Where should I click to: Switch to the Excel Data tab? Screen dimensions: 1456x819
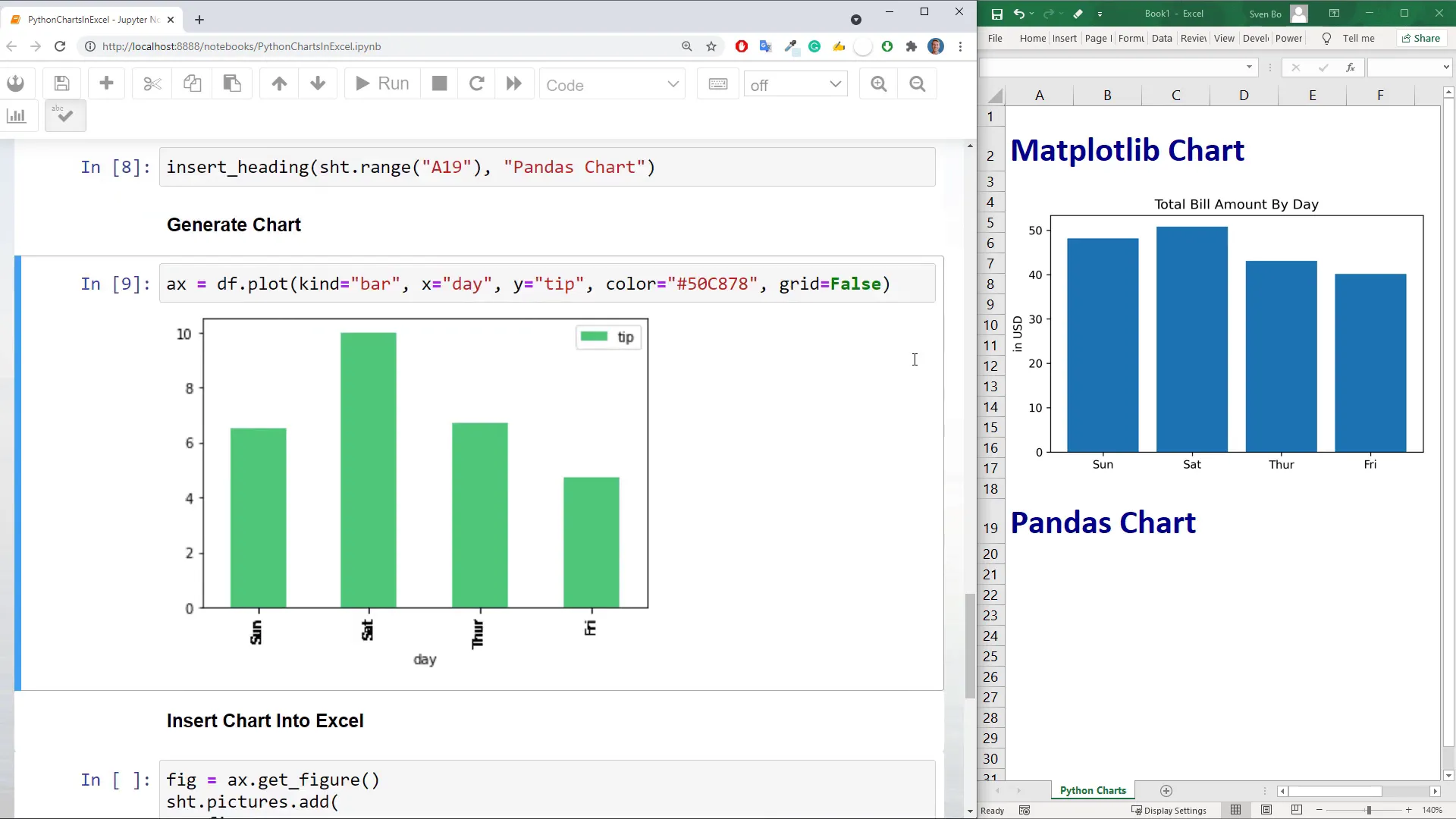point(1162,38)
